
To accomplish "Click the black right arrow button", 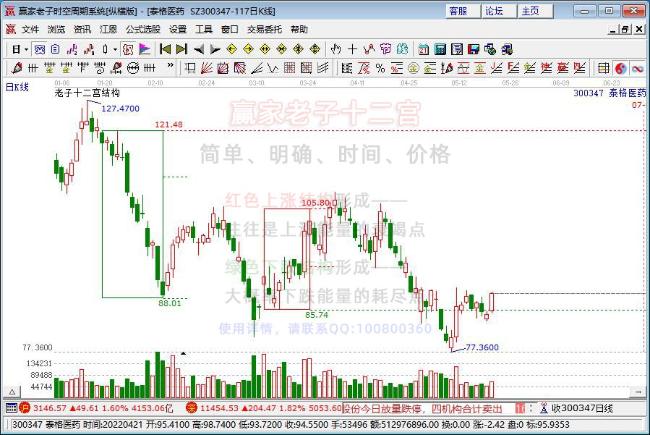I will [215, 49].
